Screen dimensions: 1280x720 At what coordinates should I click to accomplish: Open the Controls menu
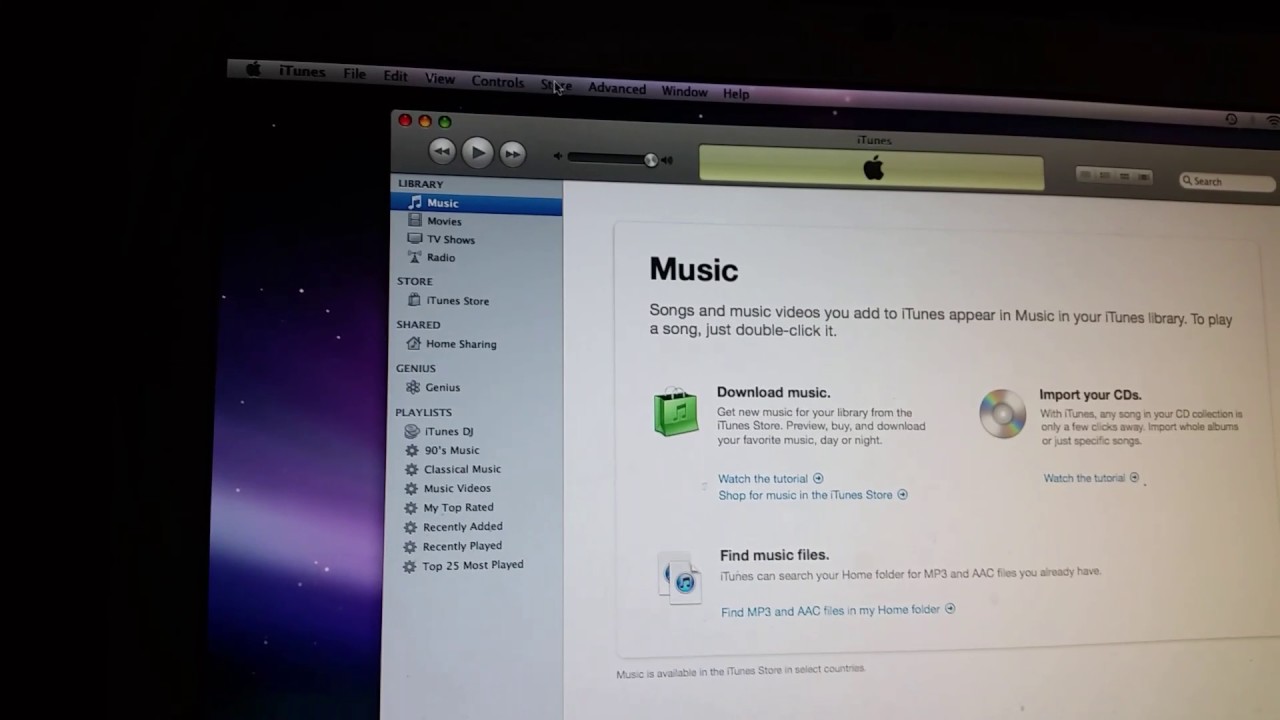[x=498, y=82]
